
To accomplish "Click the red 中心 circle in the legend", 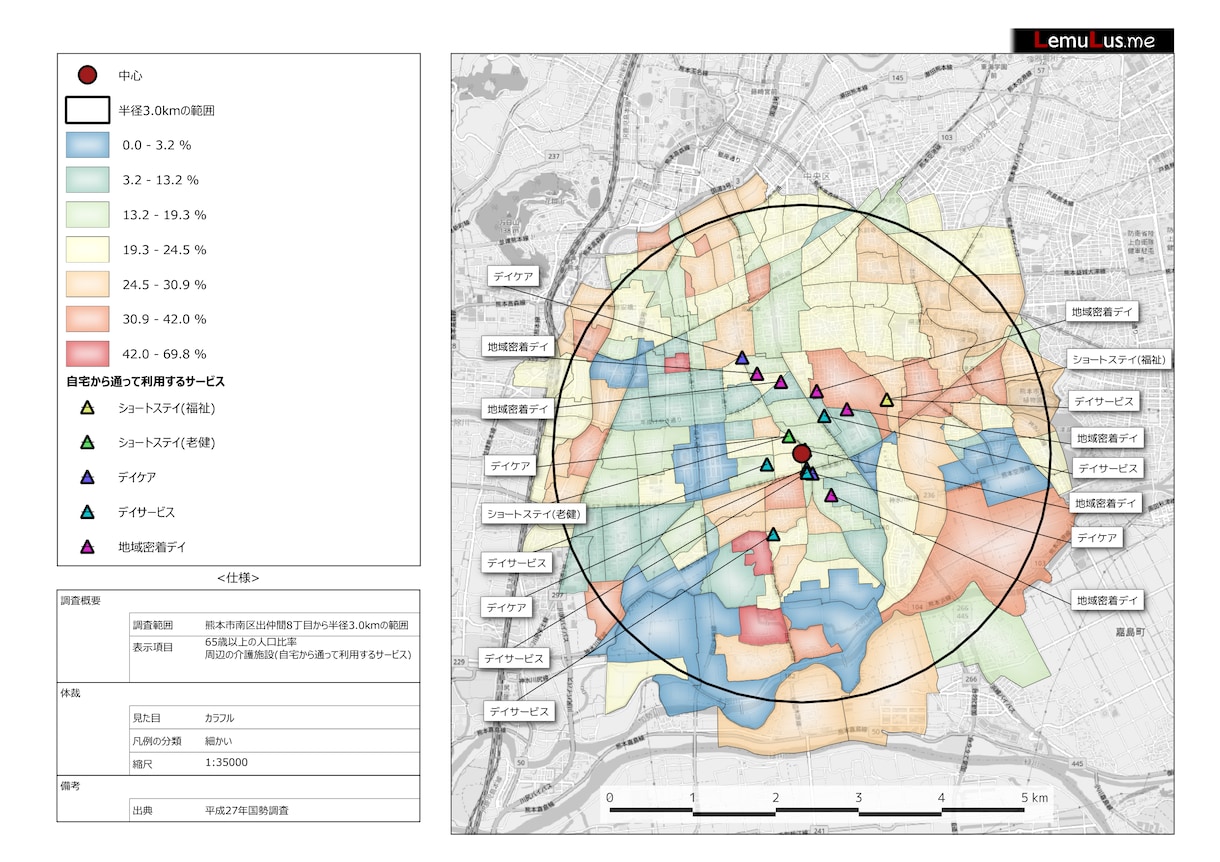I will (87, 75).
